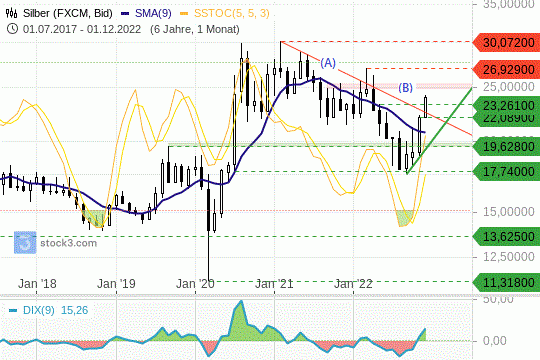Click the dark blue SMA(9) legend marker
The width and height of the screenshot is (540, 360).
(x=125, y=14)
